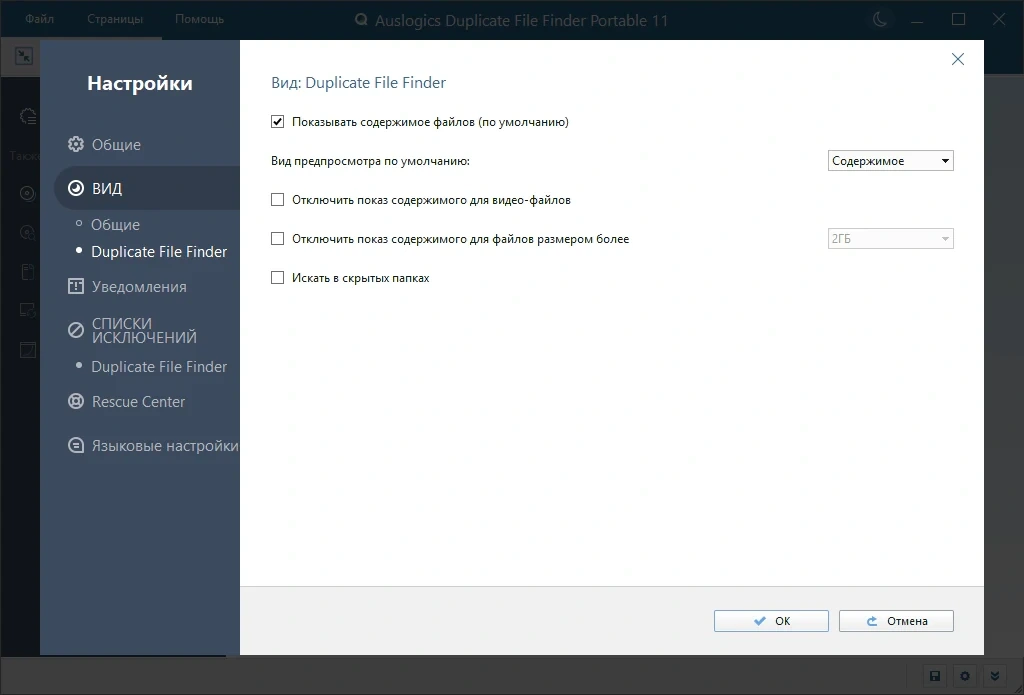
Task: Click the double chevron icon in status bar
Action: tap(995, 675)
